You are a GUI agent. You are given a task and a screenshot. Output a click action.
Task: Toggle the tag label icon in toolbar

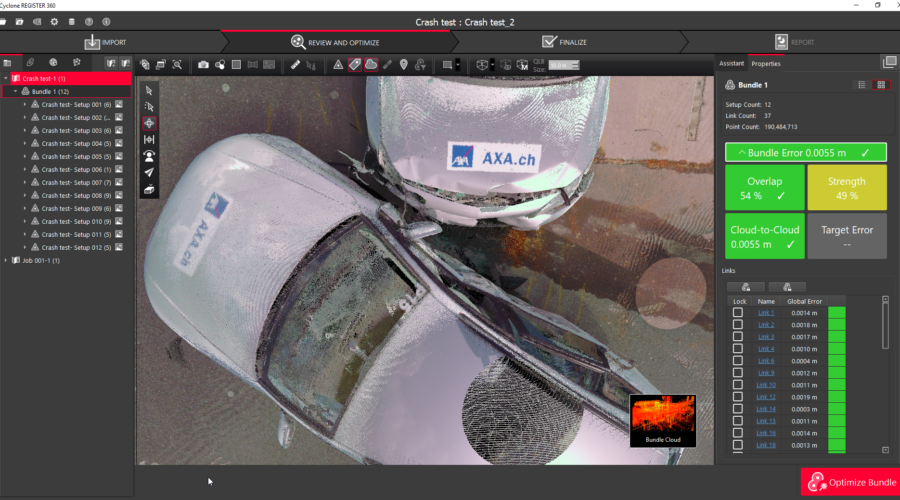pos(355,65)
